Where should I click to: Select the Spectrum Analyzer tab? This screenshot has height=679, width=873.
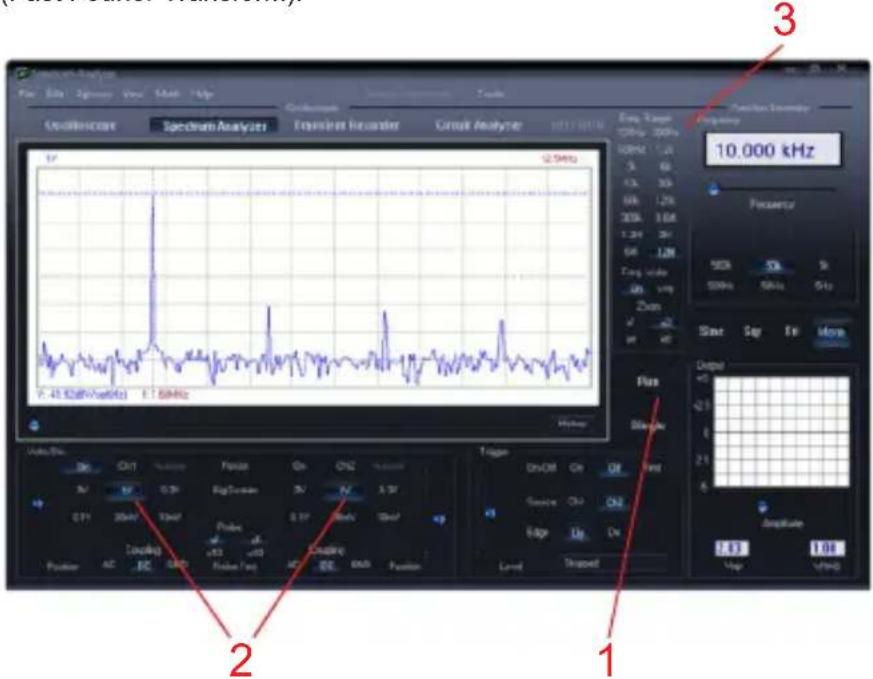(x=214, y=126)
